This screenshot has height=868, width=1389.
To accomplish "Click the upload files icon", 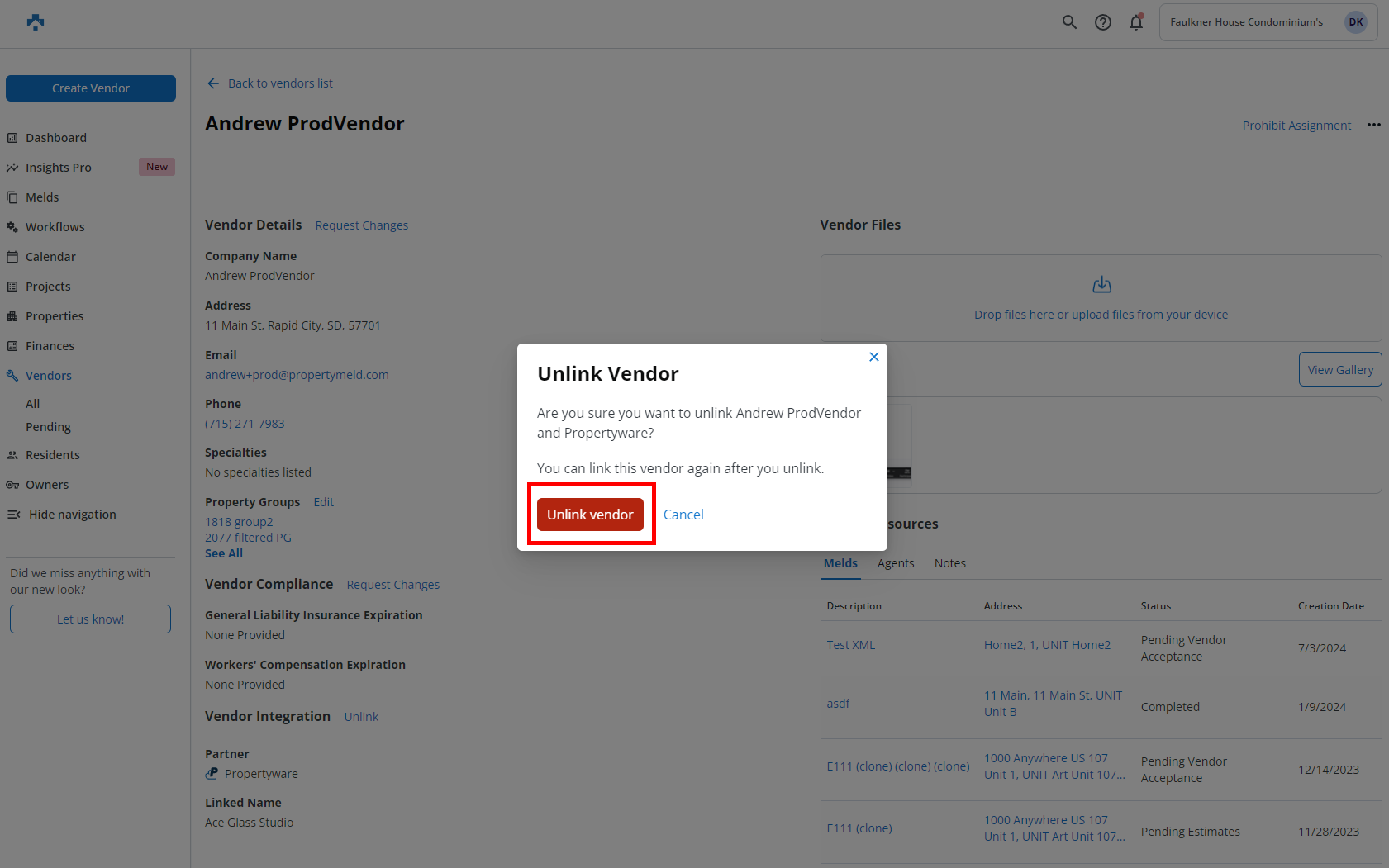I will (1101, 285).
